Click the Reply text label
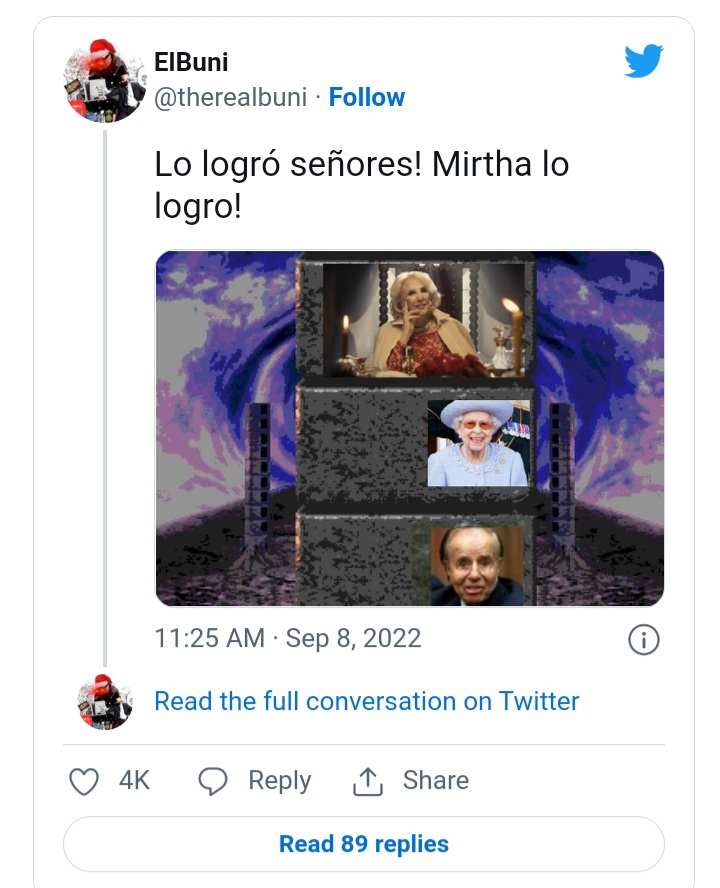 click(x=279, y=781)
